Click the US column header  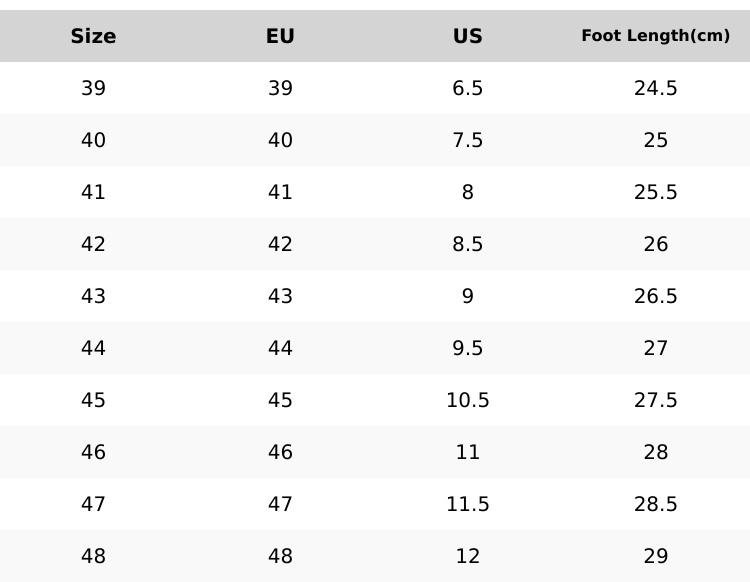coord(467,37)
